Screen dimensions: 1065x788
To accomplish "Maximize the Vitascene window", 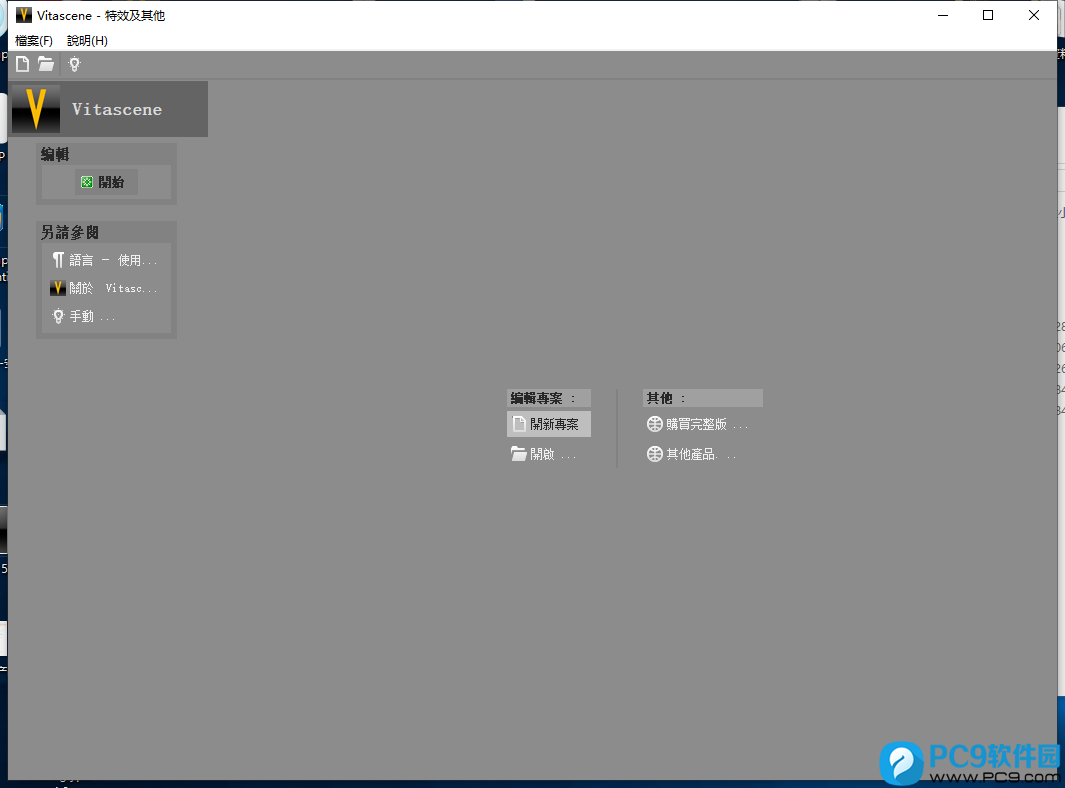I will (988, 15).
